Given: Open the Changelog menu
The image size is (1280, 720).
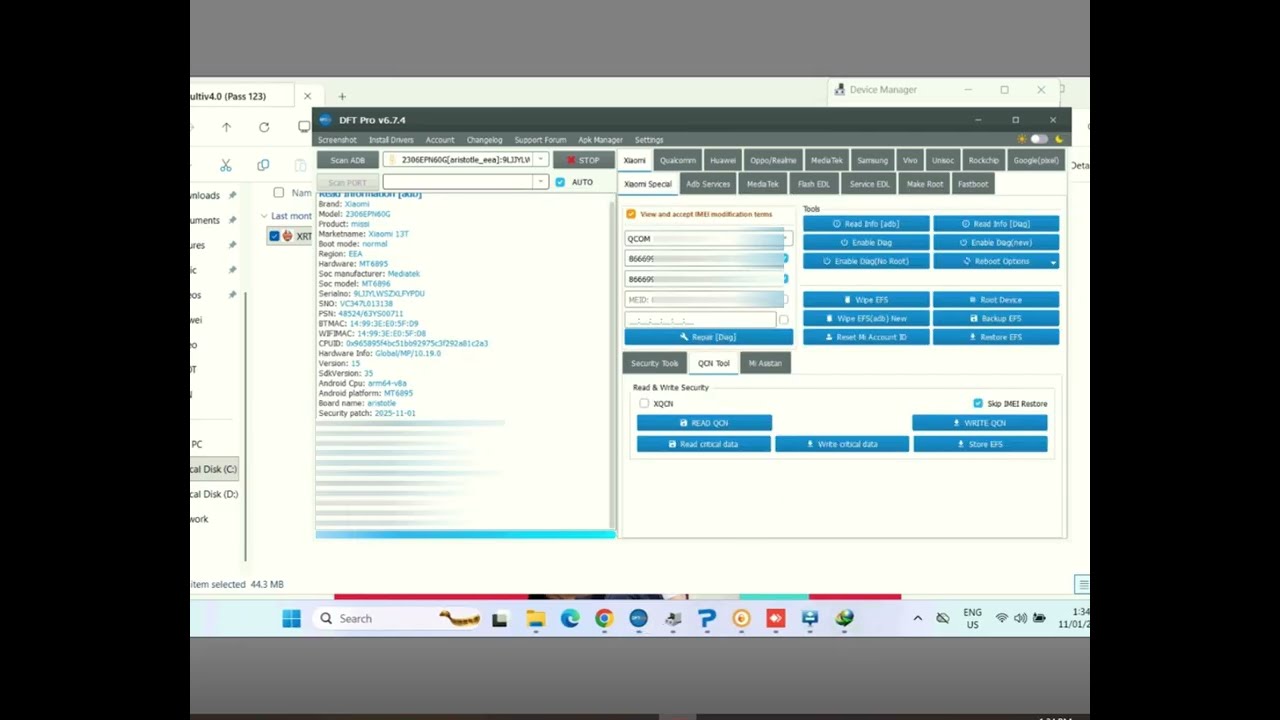Looking at the screenshot, I should tap(485, 140).
